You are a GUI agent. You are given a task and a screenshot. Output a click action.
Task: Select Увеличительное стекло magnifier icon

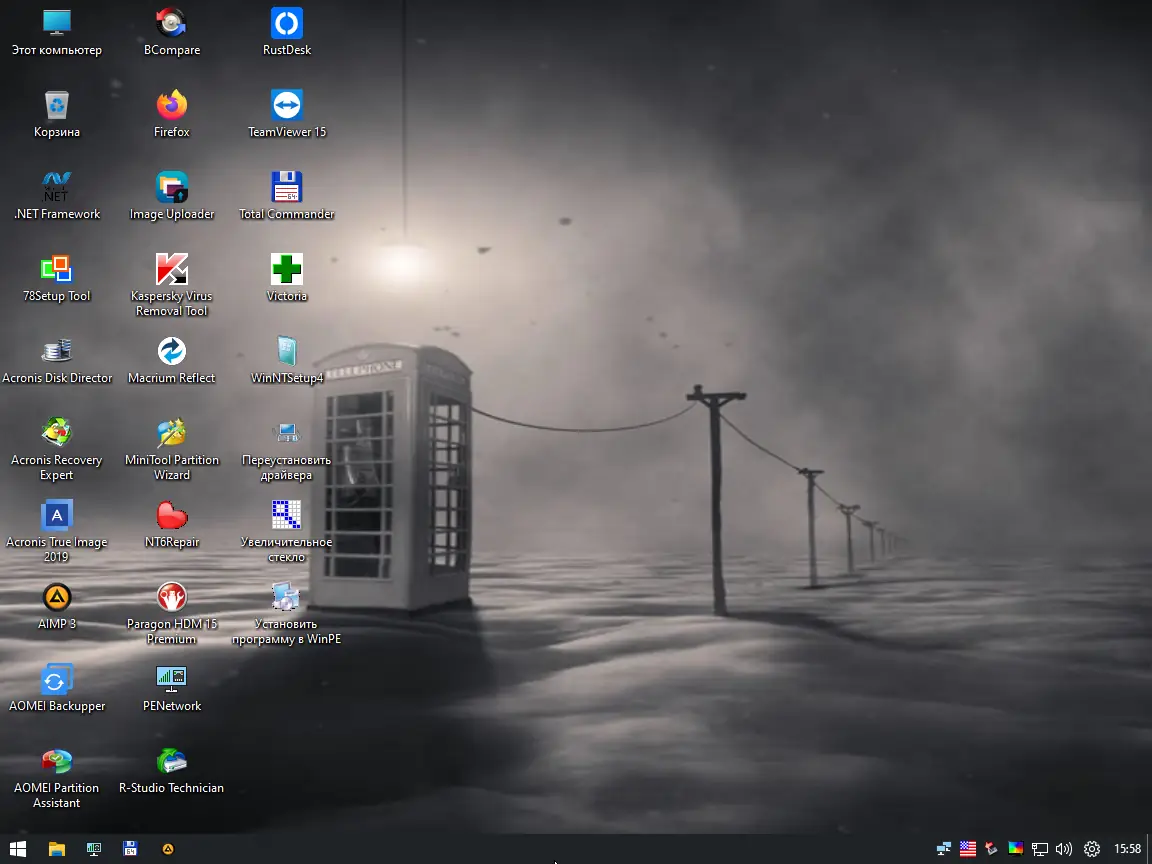pyautogui.click(x=287, y=532)
